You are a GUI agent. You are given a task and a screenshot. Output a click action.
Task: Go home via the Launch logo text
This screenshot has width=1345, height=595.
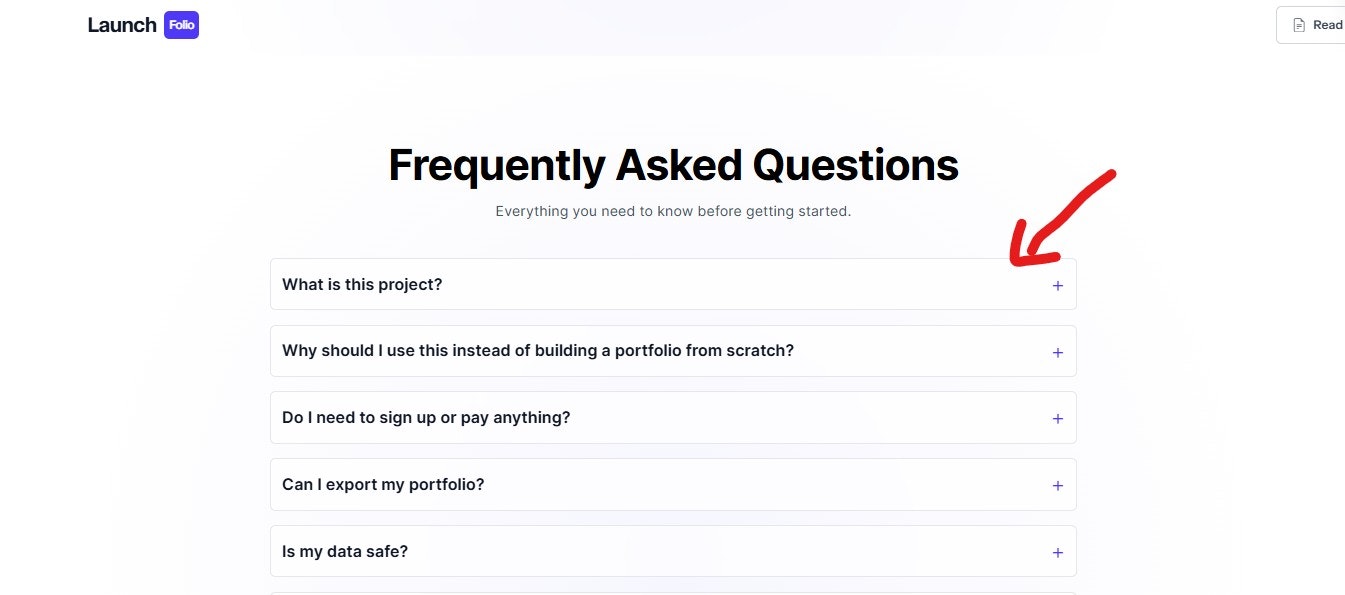(122, 25)
